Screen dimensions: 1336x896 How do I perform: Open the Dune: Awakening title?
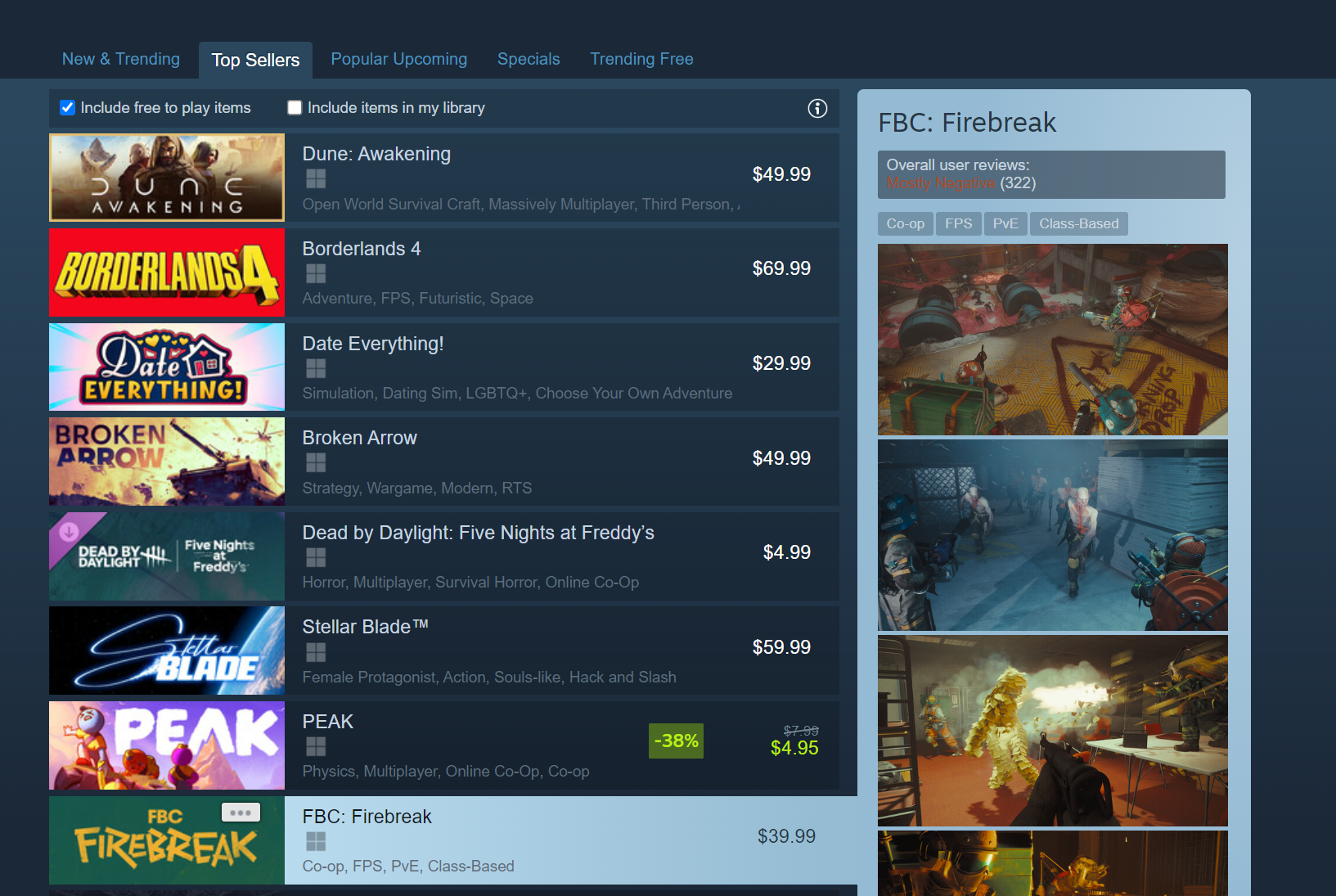click(x=376, y=154)
